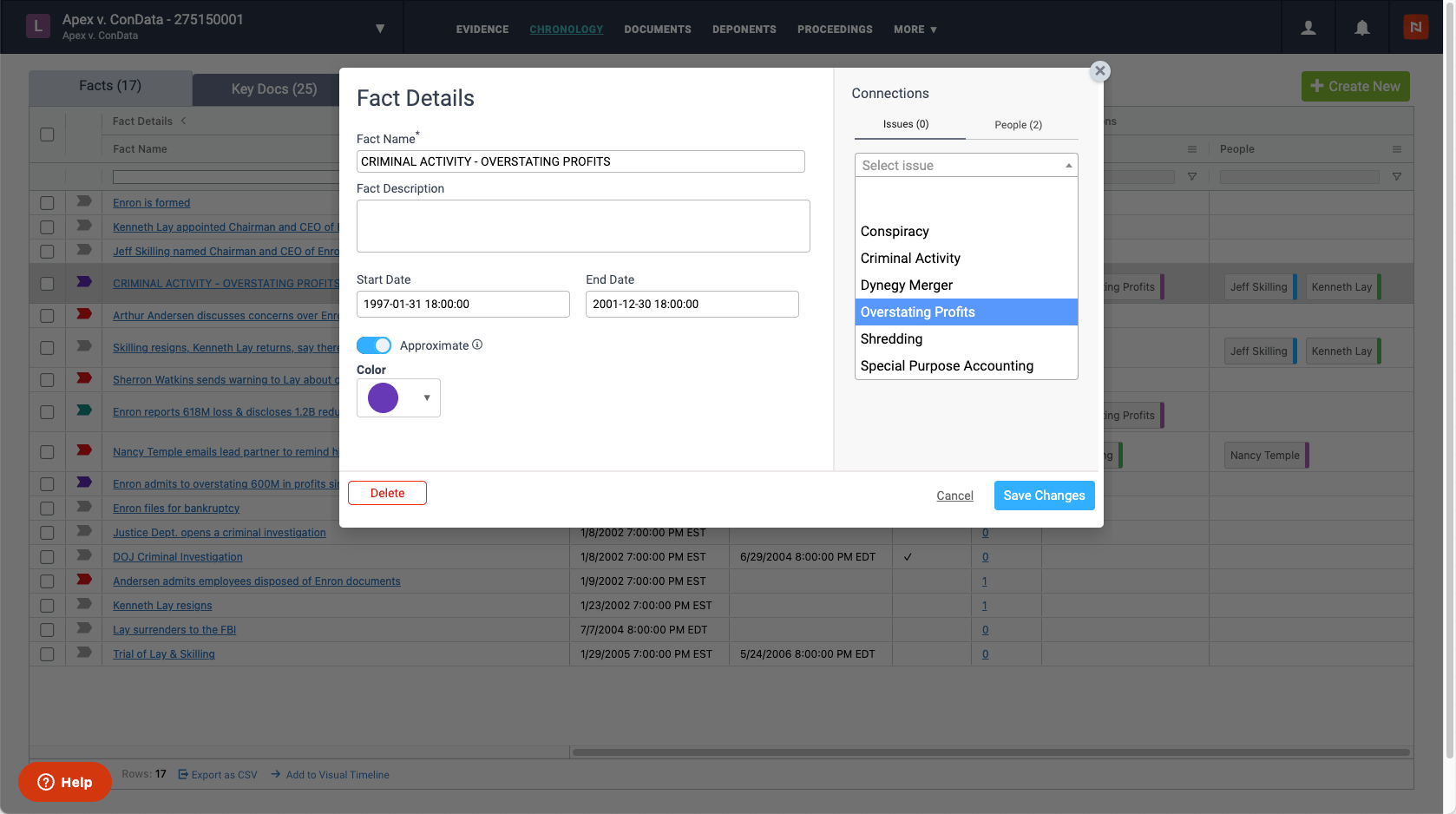The width and height of the screenshot is (1456, 814).
Task: Click the info icon next to Approximate
Action: [x=477, y=345]
